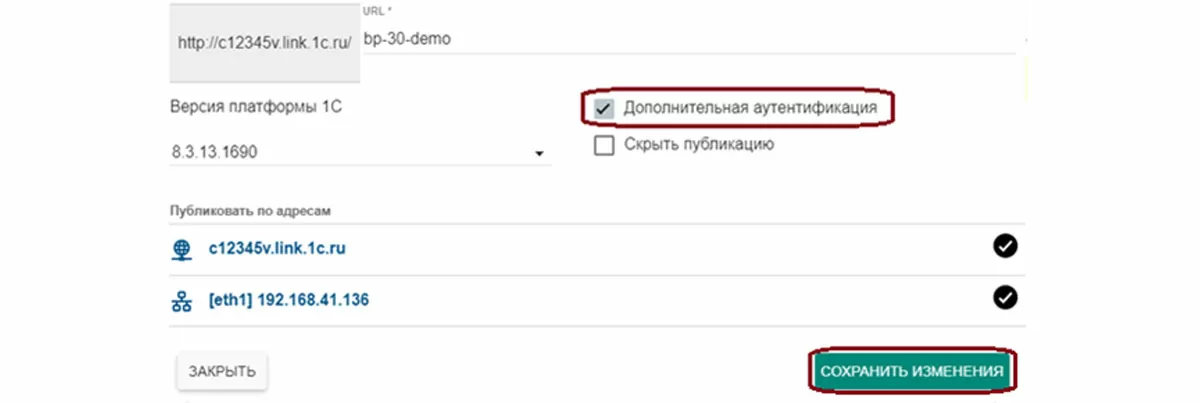Click the Скрыть публикацию label text

click(x=698, y=144)
